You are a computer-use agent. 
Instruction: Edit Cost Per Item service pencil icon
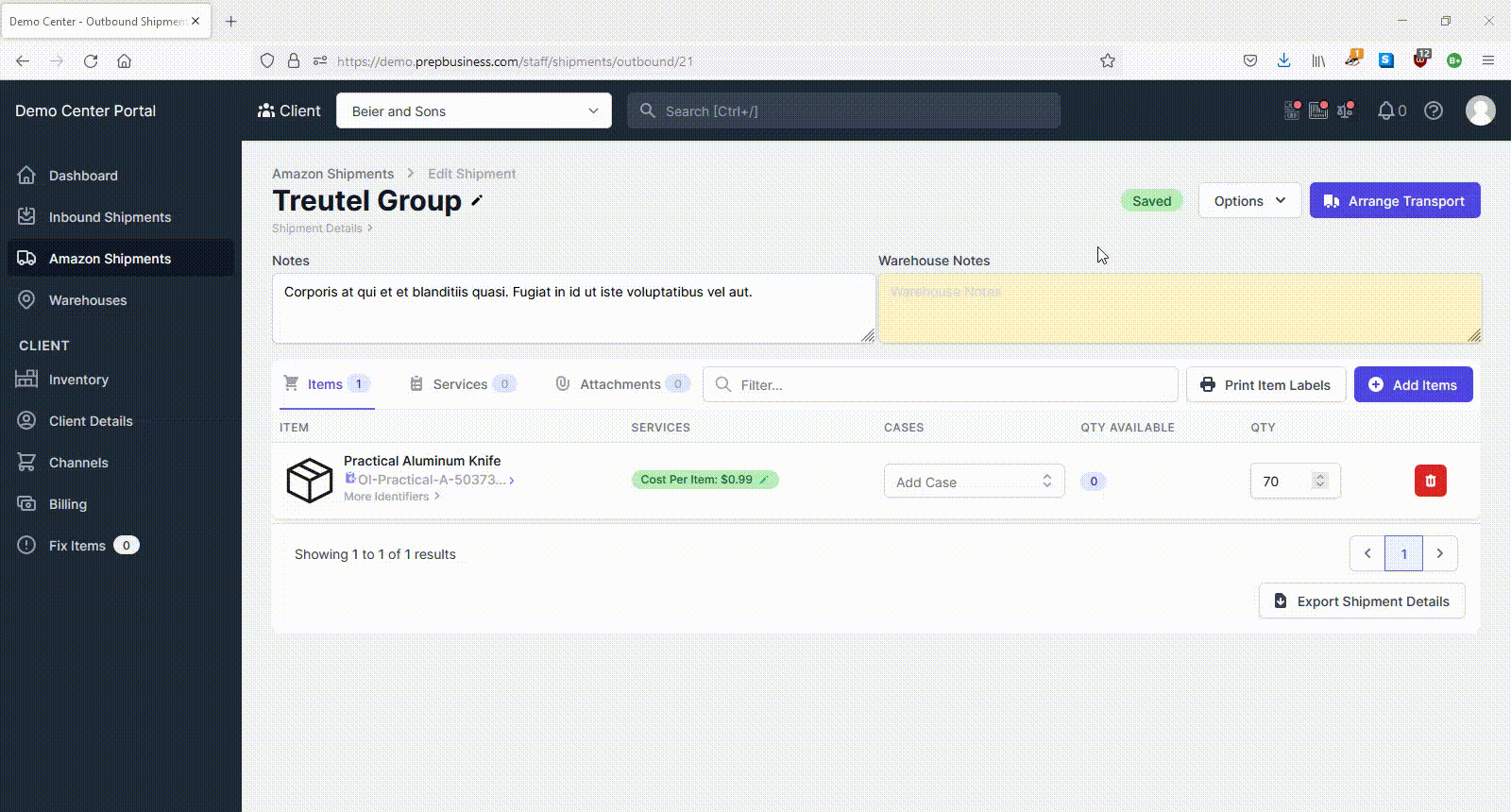764,480
